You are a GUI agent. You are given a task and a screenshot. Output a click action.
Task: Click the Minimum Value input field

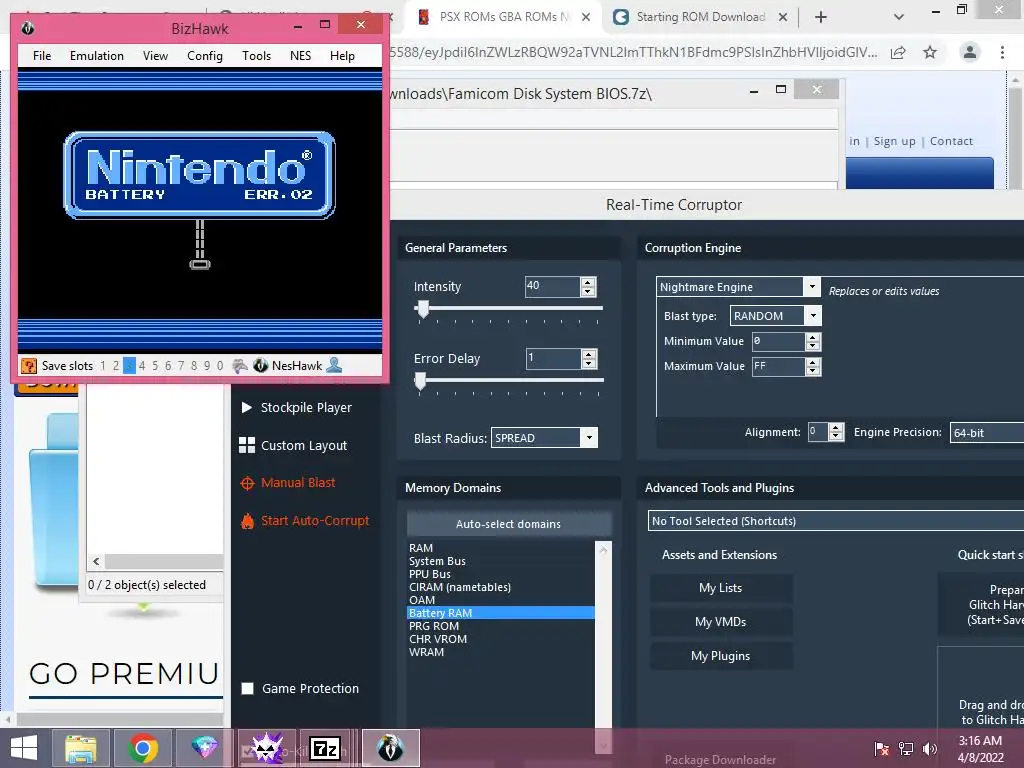pyautogui.click(x=778, y=341)
